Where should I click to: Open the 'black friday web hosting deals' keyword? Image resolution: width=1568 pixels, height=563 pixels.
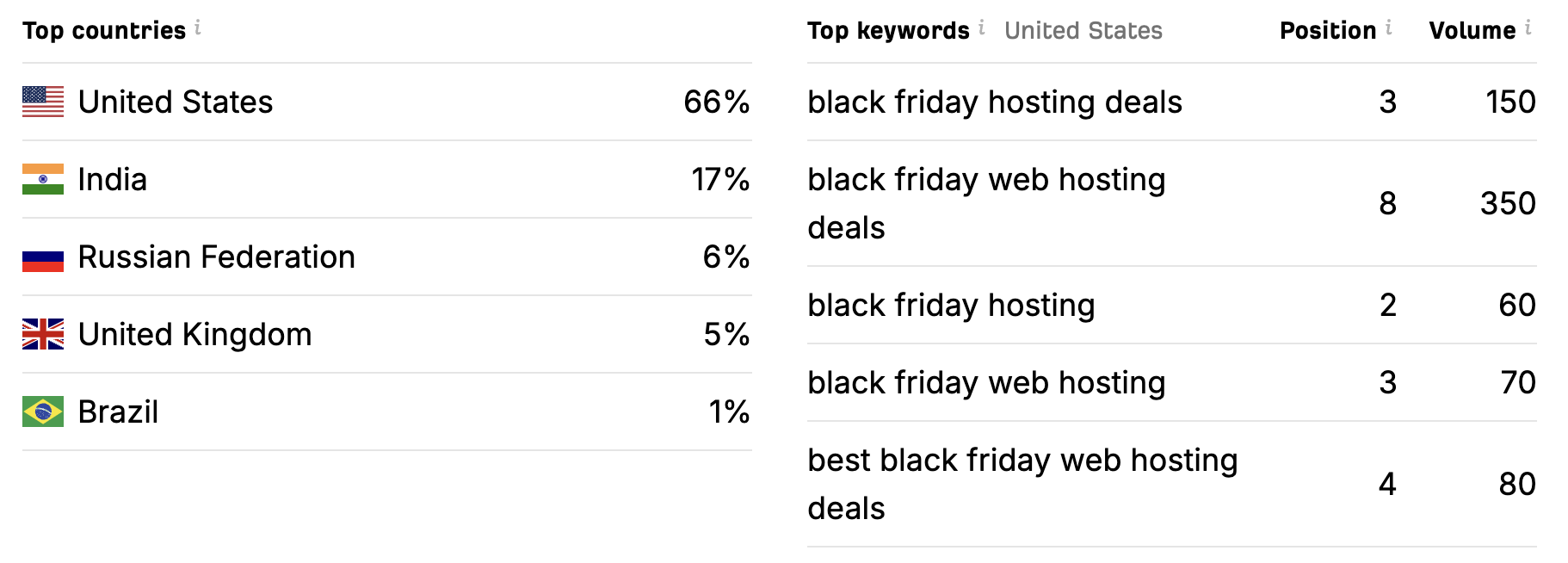(986, 203)
